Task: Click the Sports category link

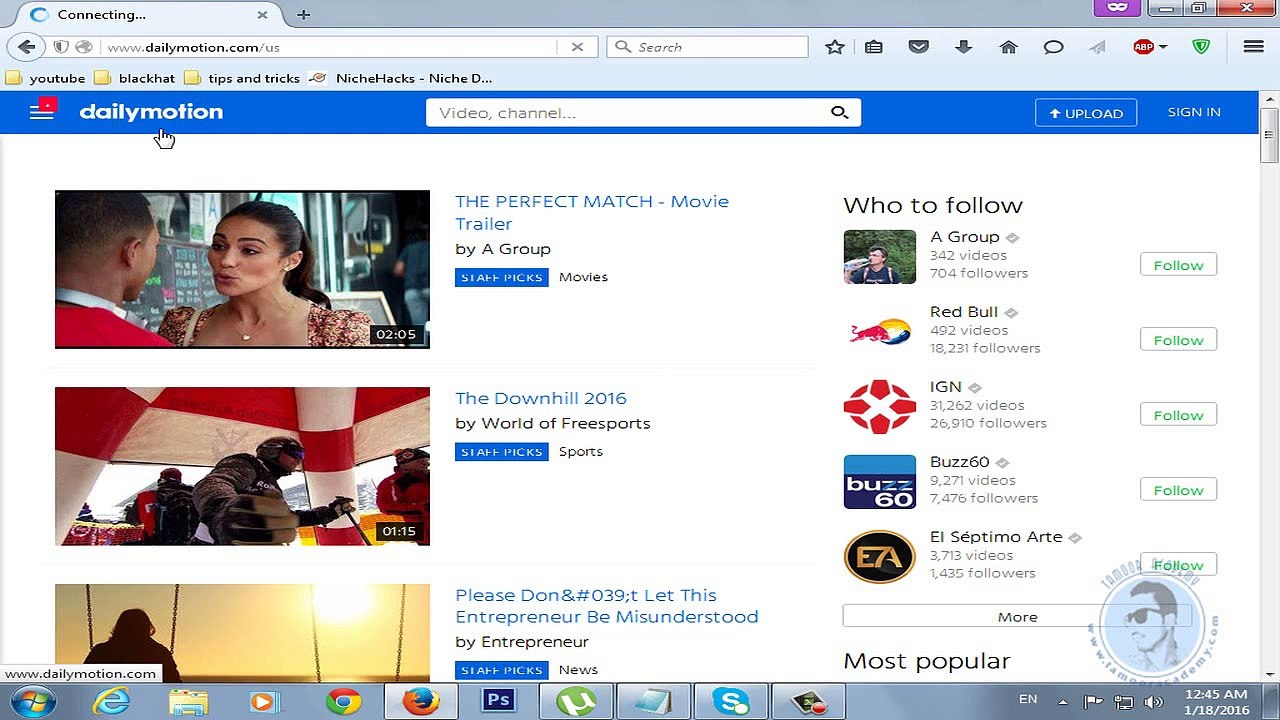Action: tap(581, 451)
